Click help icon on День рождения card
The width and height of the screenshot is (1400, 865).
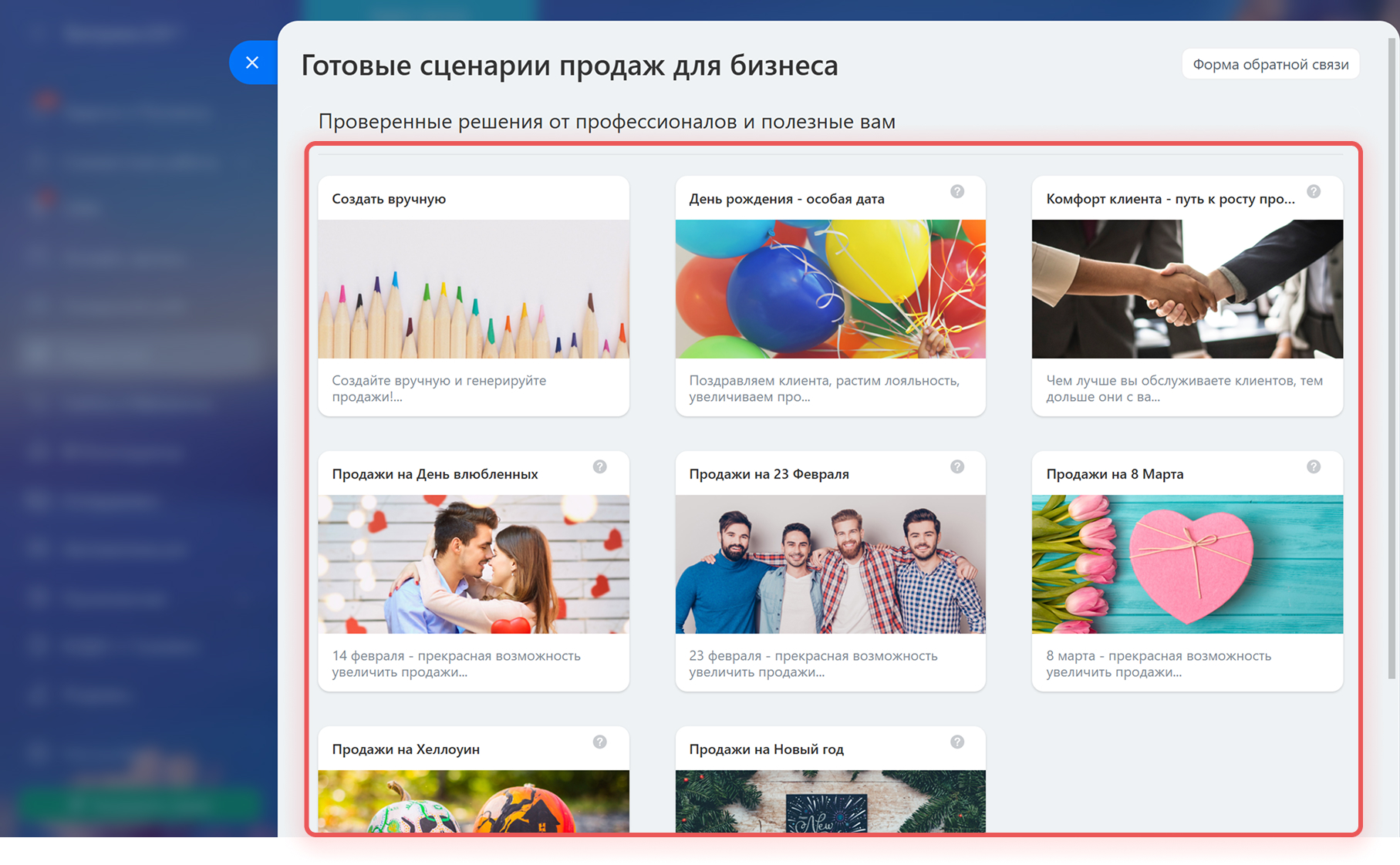tap(957, 191)
